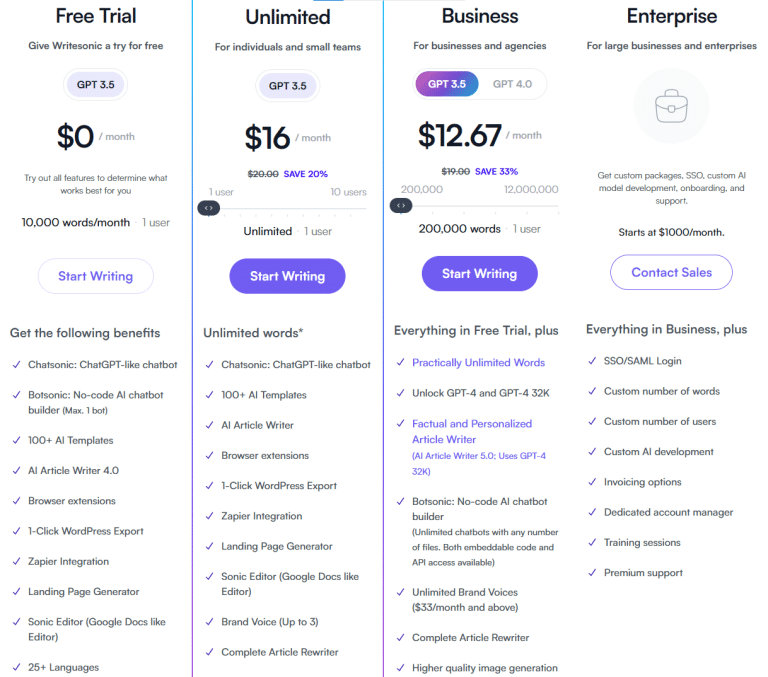
Task: Click checkmark beside 25+ Languages
Action: [17, 667]
